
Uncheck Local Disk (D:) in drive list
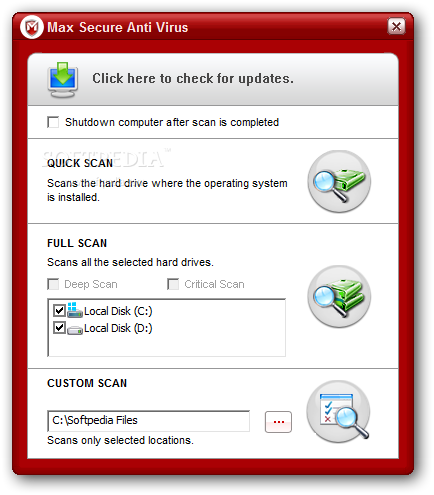pos(59,328)
